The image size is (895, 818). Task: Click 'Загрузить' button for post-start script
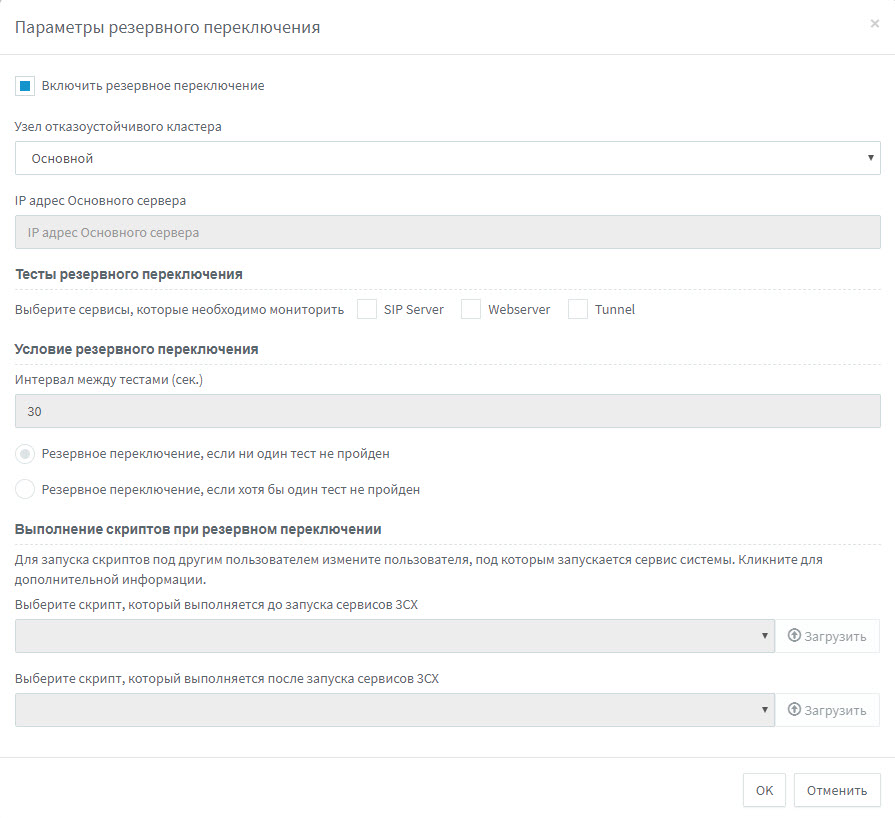point(827,710)
